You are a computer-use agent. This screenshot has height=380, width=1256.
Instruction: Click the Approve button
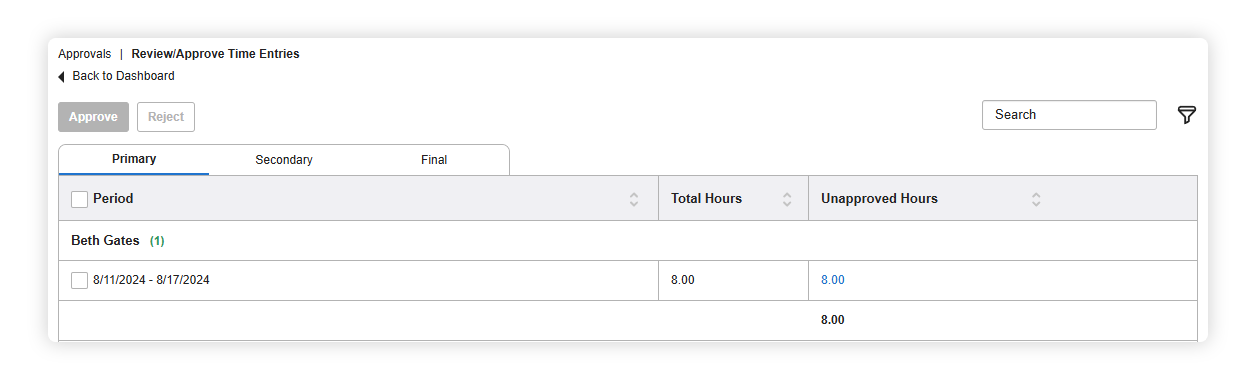click(93, 117)
